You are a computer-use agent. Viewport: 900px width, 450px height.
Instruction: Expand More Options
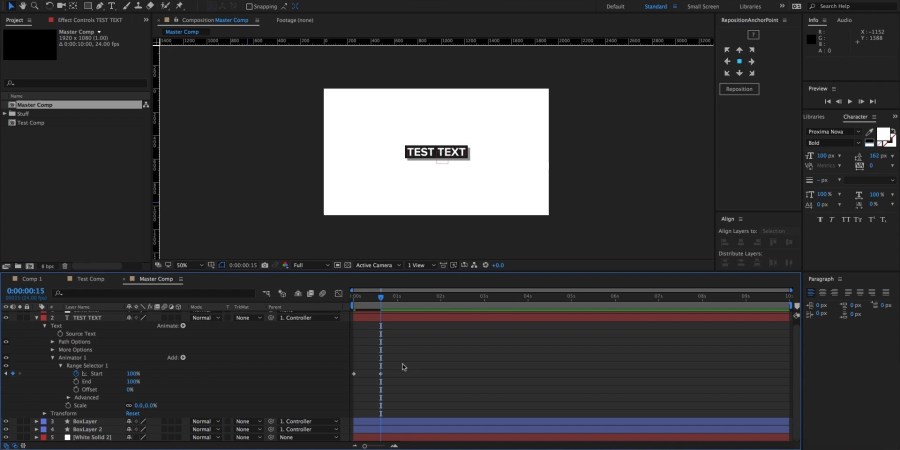pos(53,350)
